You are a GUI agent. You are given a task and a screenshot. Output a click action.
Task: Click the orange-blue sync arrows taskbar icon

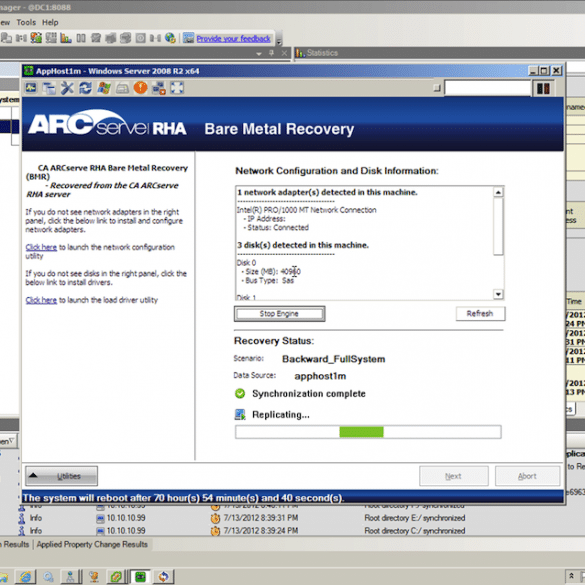point(163,577)
